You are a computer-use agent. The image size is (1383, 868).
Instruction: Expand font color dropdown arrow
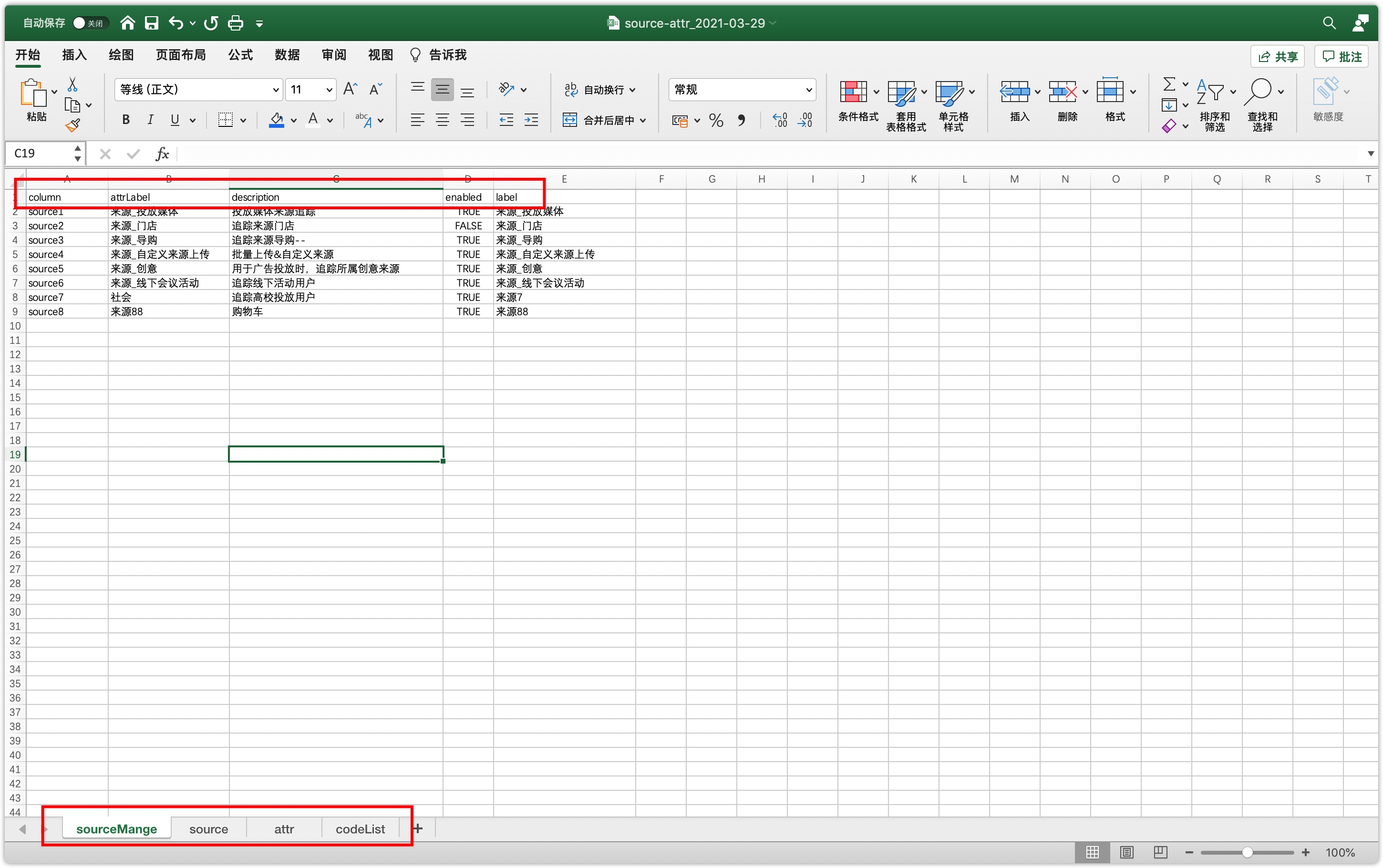coord(330,121)
